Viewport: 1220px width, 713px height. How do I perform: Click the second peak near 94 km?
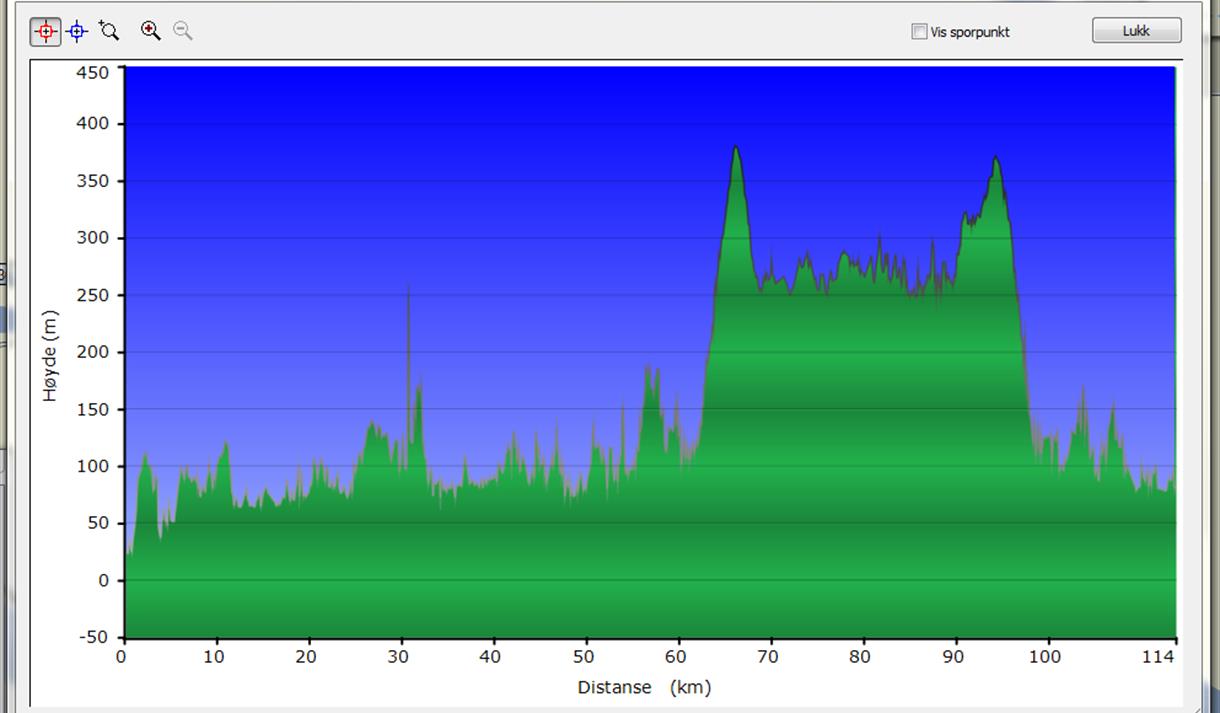coord(996,160)
